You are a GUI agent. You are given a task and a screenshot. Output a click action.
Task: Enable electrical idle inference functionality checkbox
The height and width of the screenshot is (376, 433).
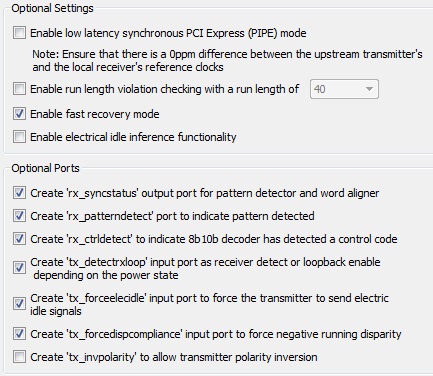(19, 137)
